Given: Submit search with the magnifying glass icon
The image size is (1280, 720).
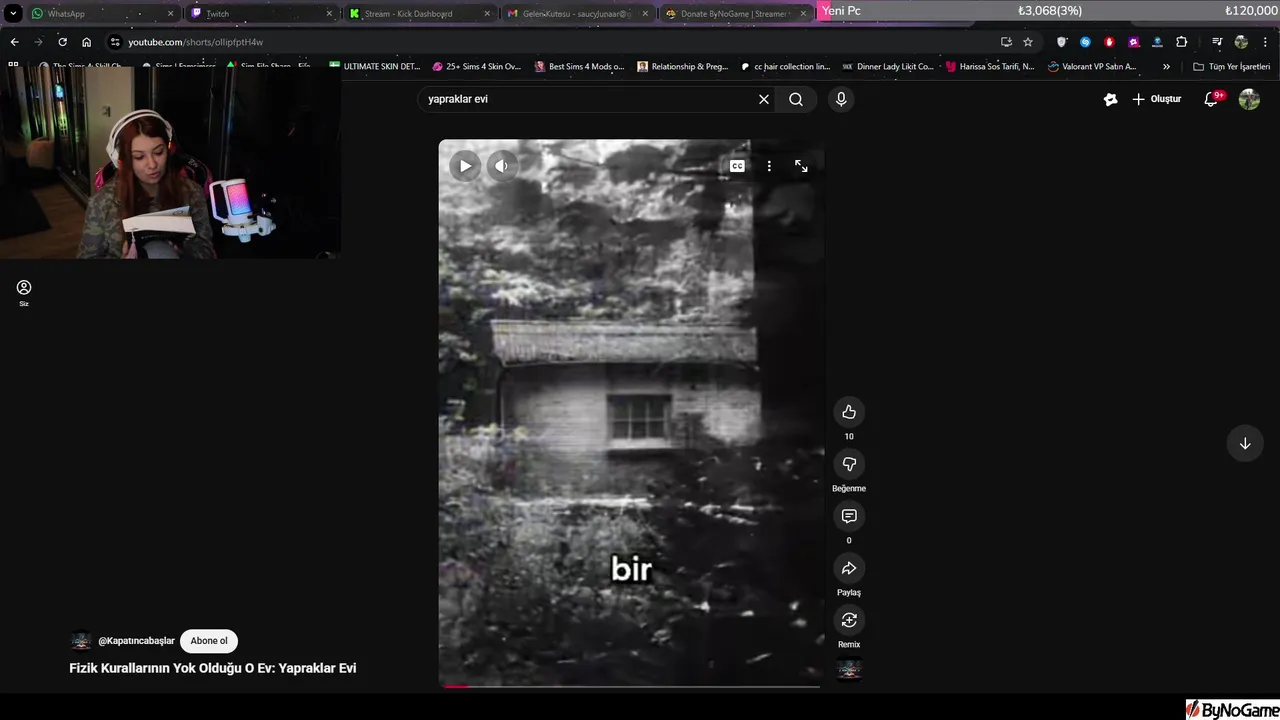Looking at the screenshot, I should 796,99.
